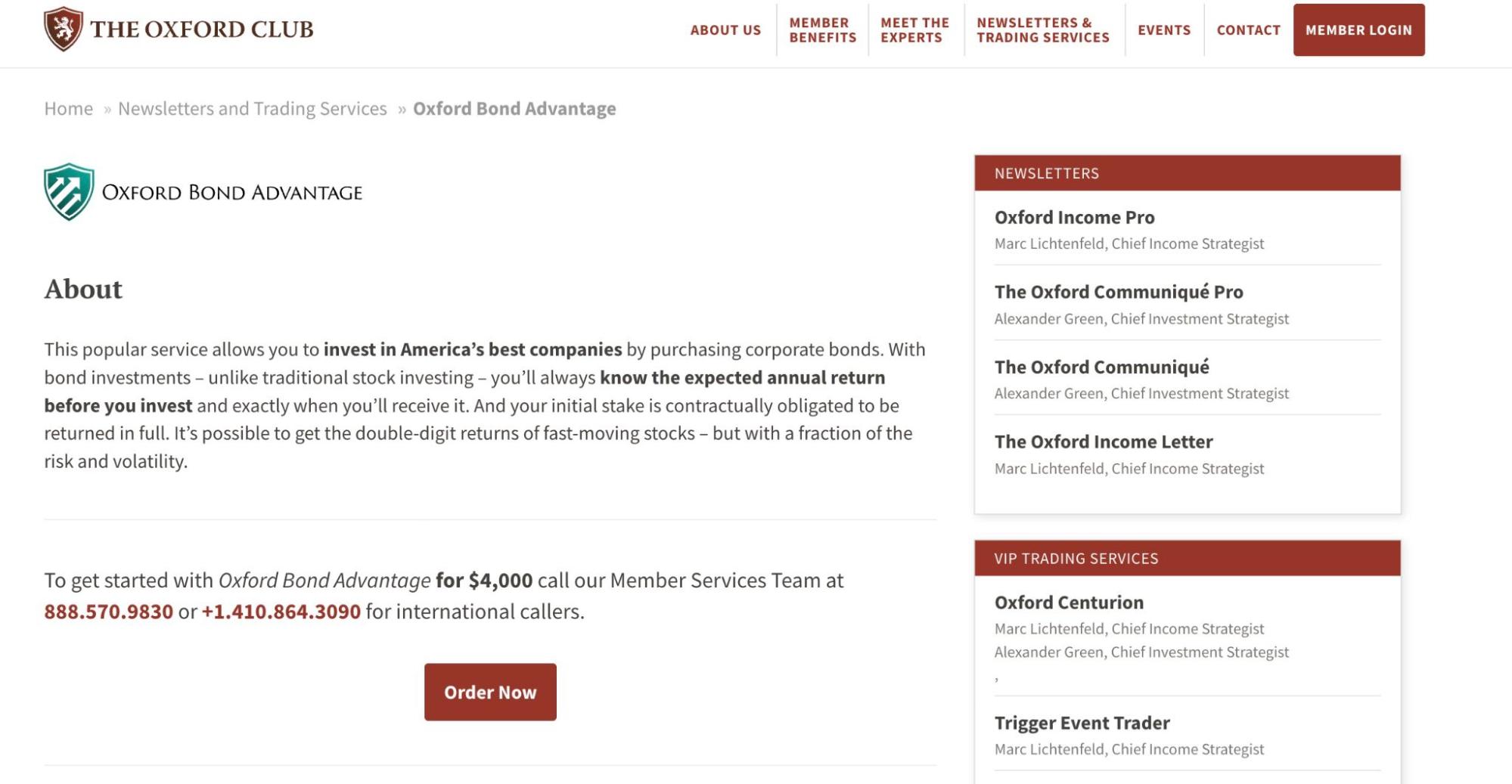The height and width of the screenshot is (784, 1512).
Task: Select Events in the top navigation
Action: coord(1164,30)
